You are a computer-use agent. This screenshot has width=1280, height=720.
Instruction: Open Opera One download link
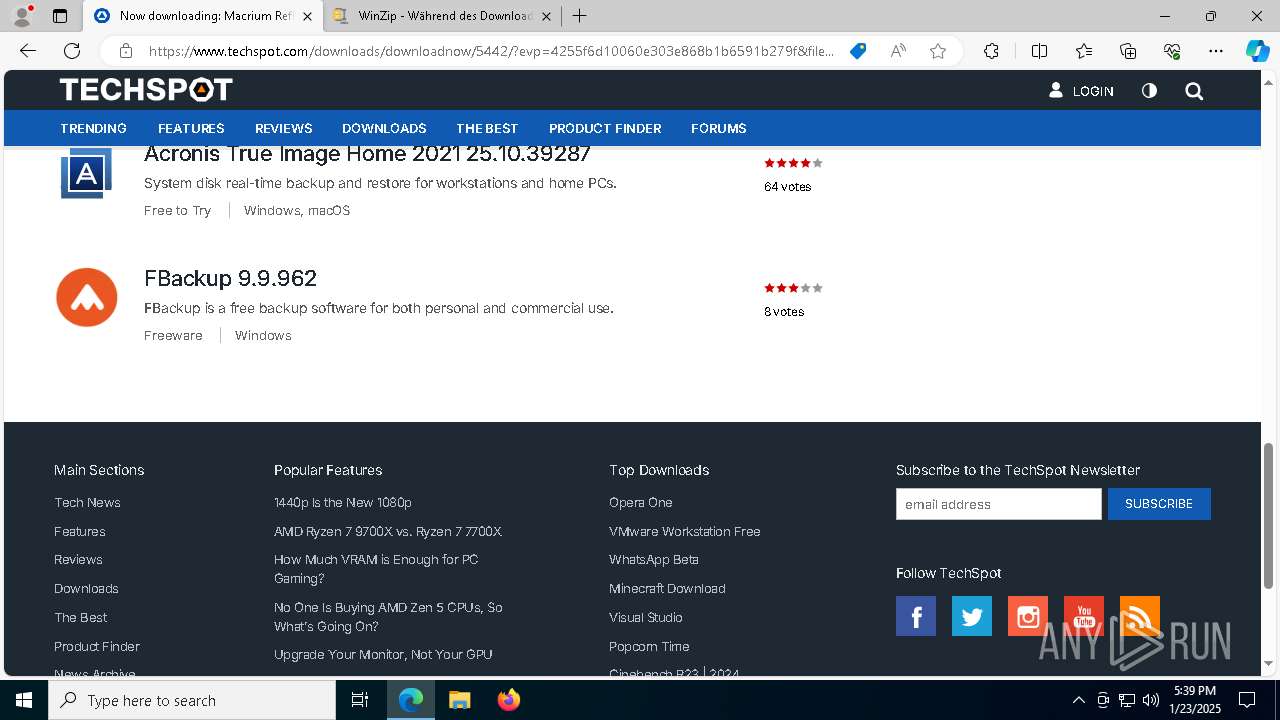pyautogui.click(x=641, y=502)
